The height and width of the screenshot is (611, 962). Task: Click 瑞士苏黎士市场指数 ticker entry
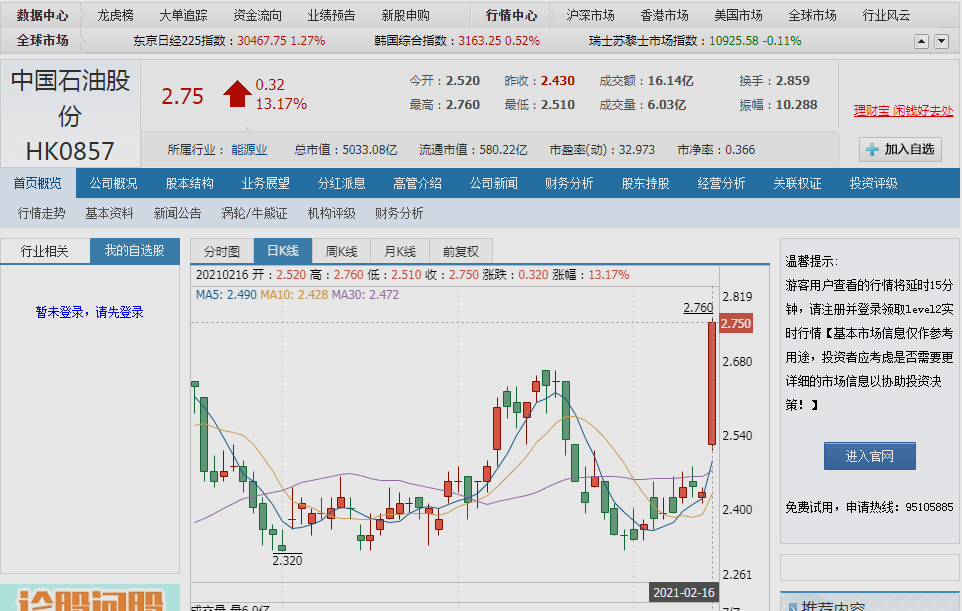pyautogui.click(x=695, y=41)
